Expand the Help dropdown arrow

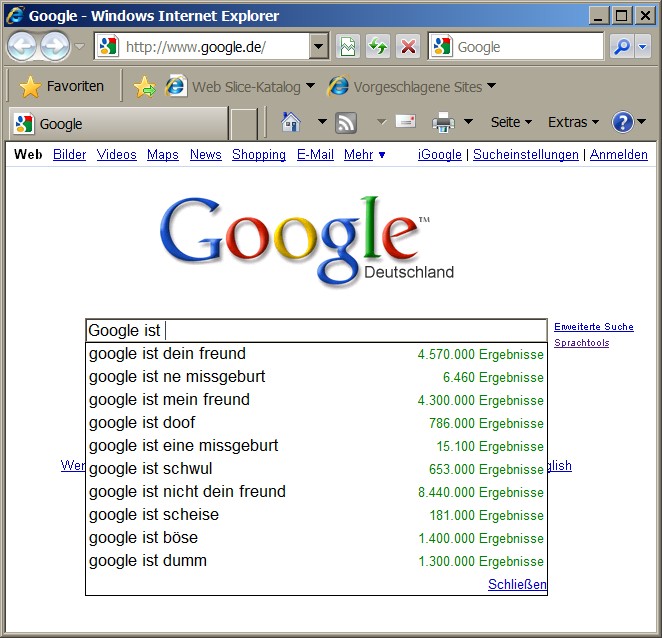[x=641, y=122]
